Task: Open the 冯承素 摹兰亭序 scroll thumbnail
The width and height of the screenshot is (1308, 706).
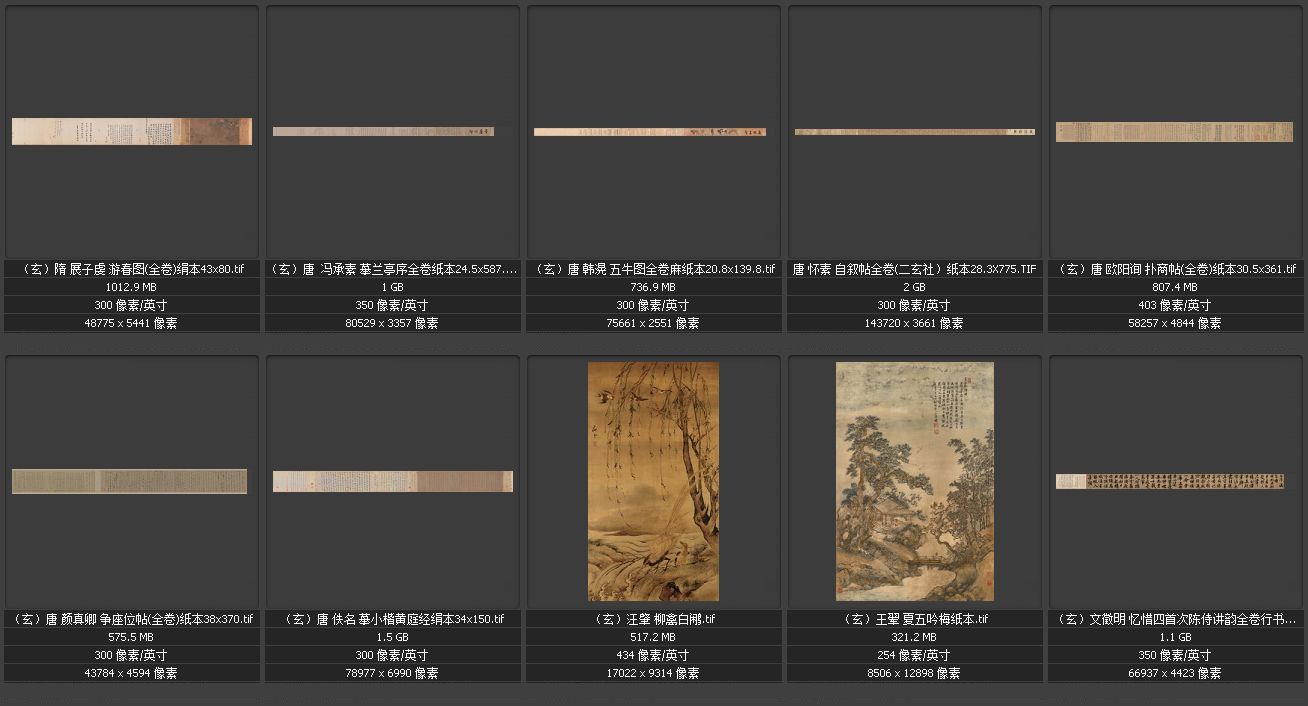Action: (x=393, y=131)
